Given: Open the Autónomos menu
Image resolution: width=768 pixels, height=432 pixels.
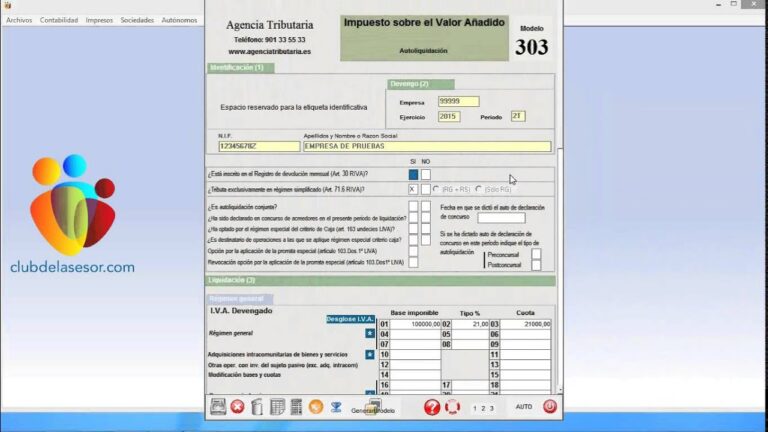Looking at the screenshot, I should [x=179, y=20].
